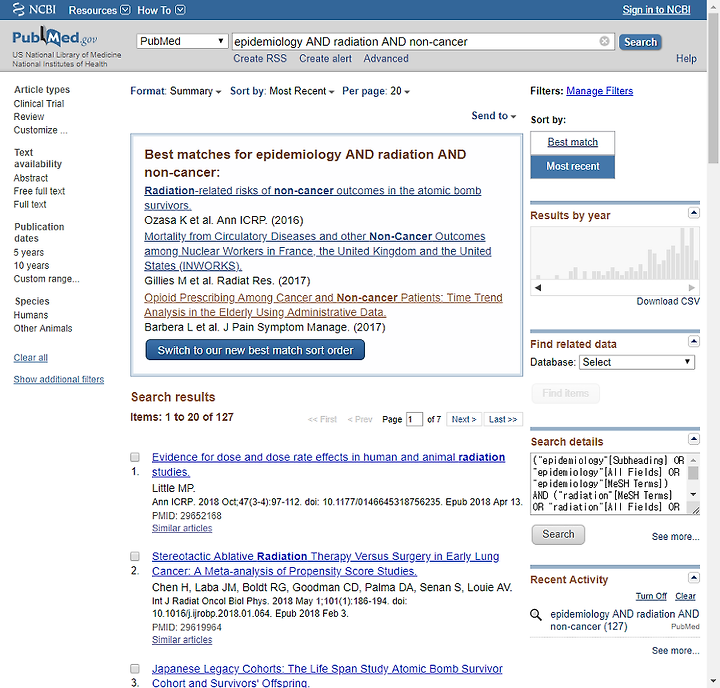Open Create RSS link
Screen dimensions: 720x688
coord(260,59)
